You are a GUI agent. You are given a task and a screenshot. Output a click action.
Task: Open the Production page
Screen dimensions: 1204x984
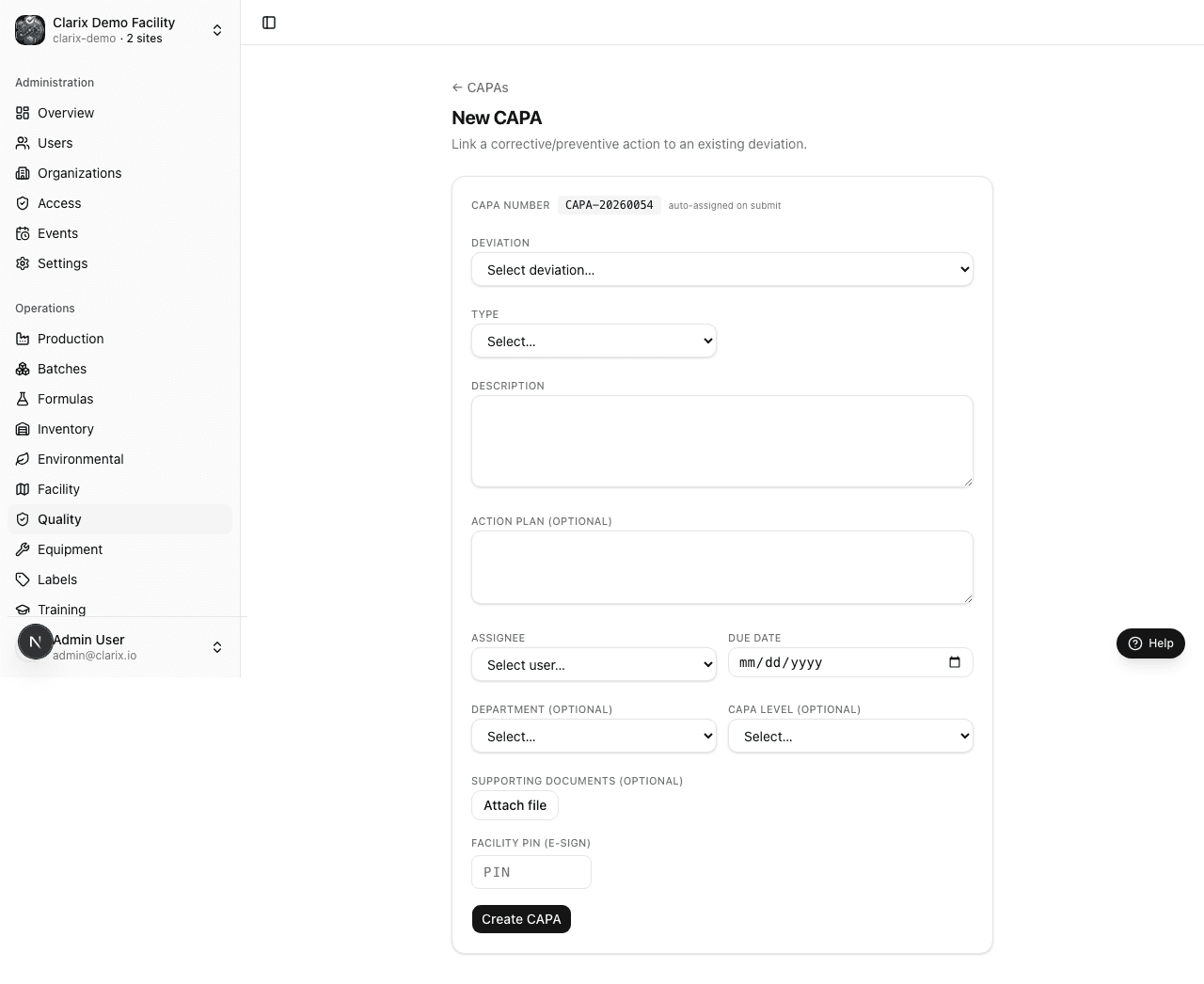119,339
